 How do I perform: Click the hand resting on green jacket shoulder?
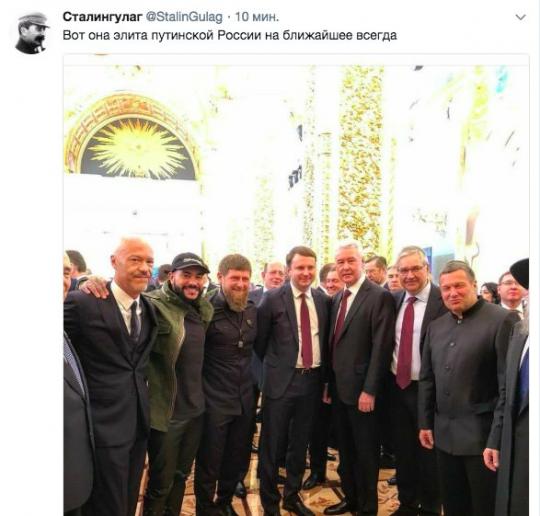pyautogui.click(x=94, y=287)
